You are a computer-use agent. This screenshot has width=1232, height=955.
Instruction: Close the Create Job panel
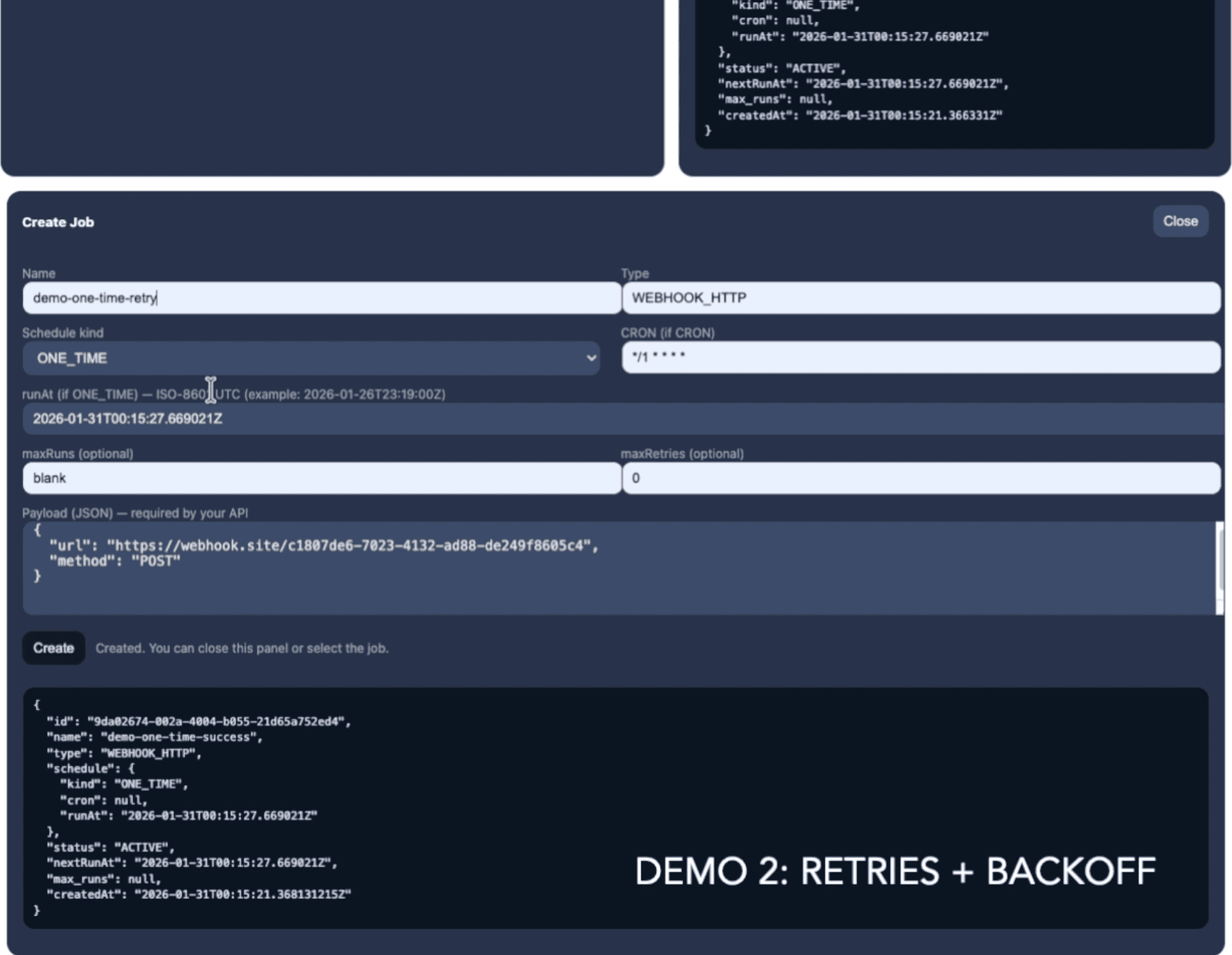1180,221
